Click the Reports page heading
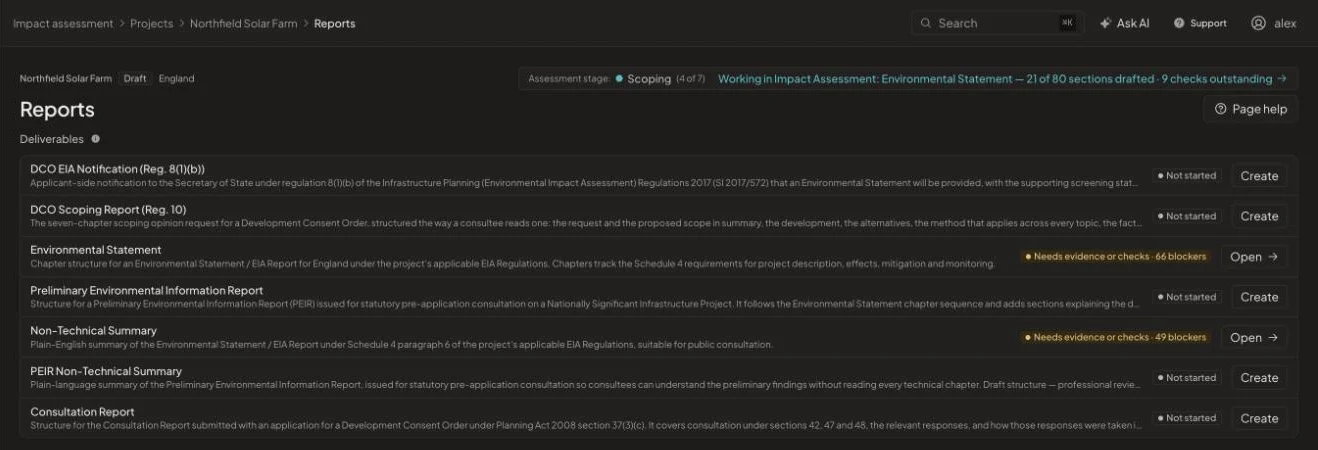1318x450 pixels. pos(57,109)
